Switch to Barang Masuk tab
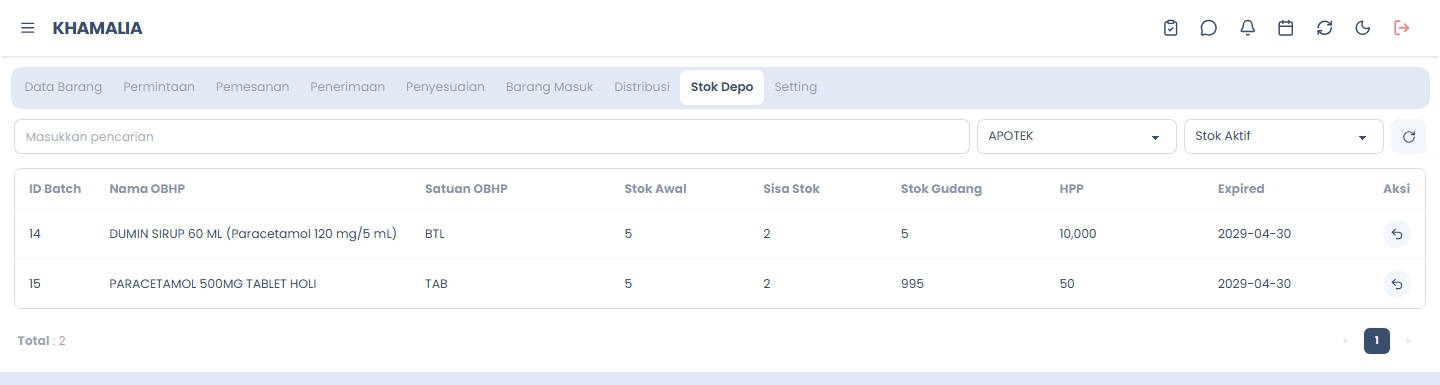This screenshot has height=385, width=1440. pos(549,87)
